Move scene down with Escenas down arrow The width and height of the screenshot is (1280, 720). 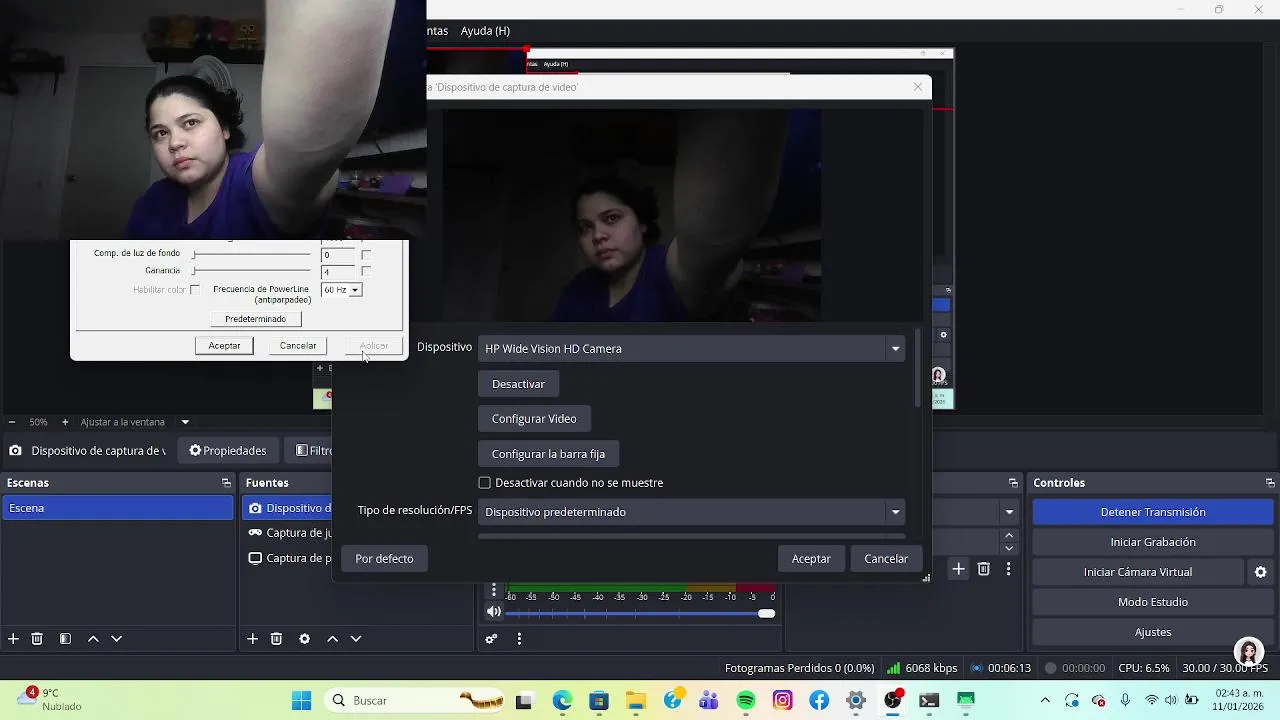(116, 638)
